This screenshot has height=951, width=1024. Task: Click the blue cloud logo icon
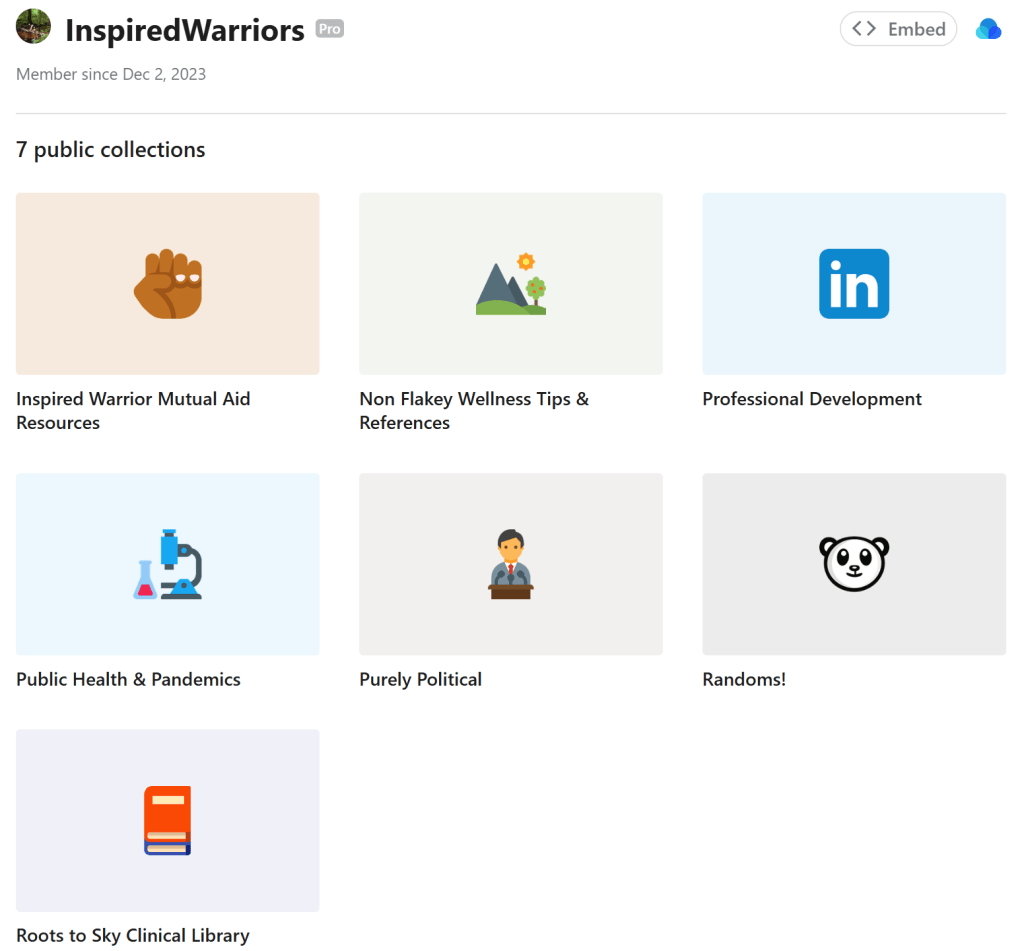click(x=988, y=29)
